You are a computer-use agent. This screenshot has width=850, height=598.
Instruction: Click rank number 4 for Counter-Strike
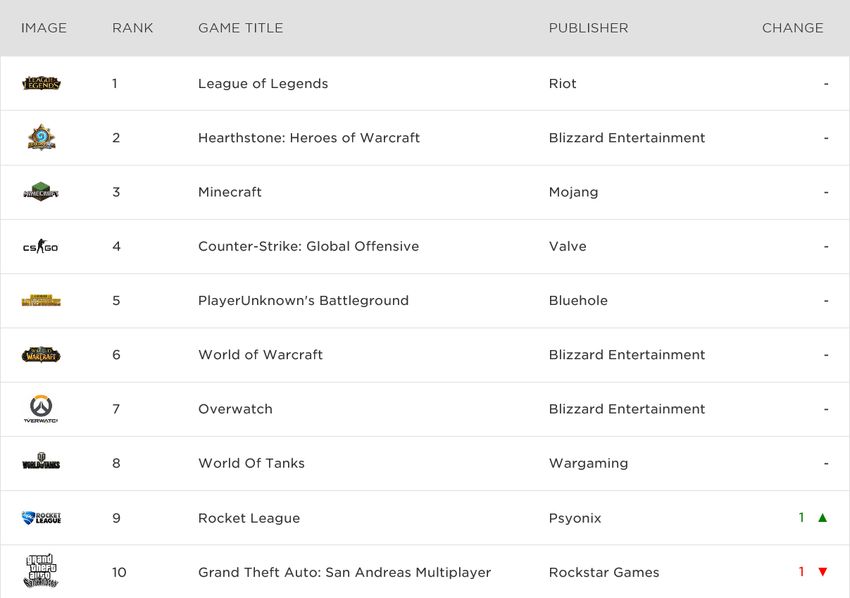(117, 246)
